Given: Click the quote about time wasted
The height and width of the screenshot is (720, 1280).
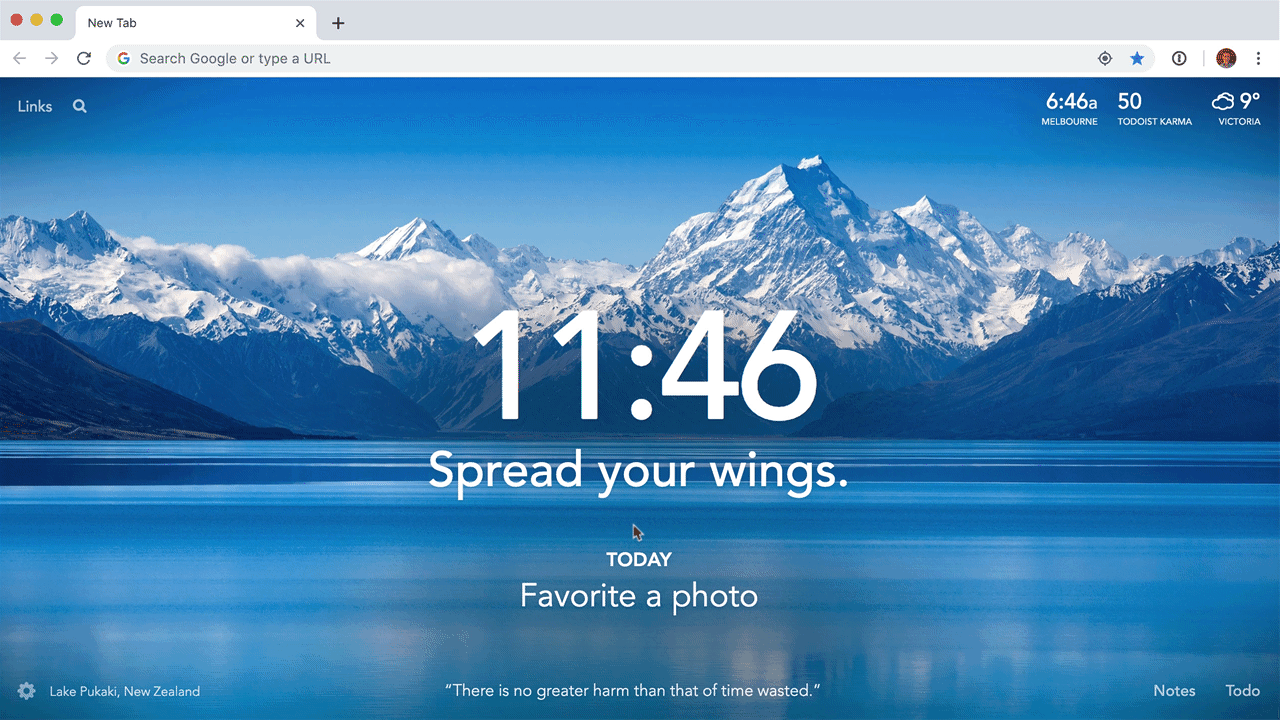Looking at the screenshot, I should click(x=632, y=690).
